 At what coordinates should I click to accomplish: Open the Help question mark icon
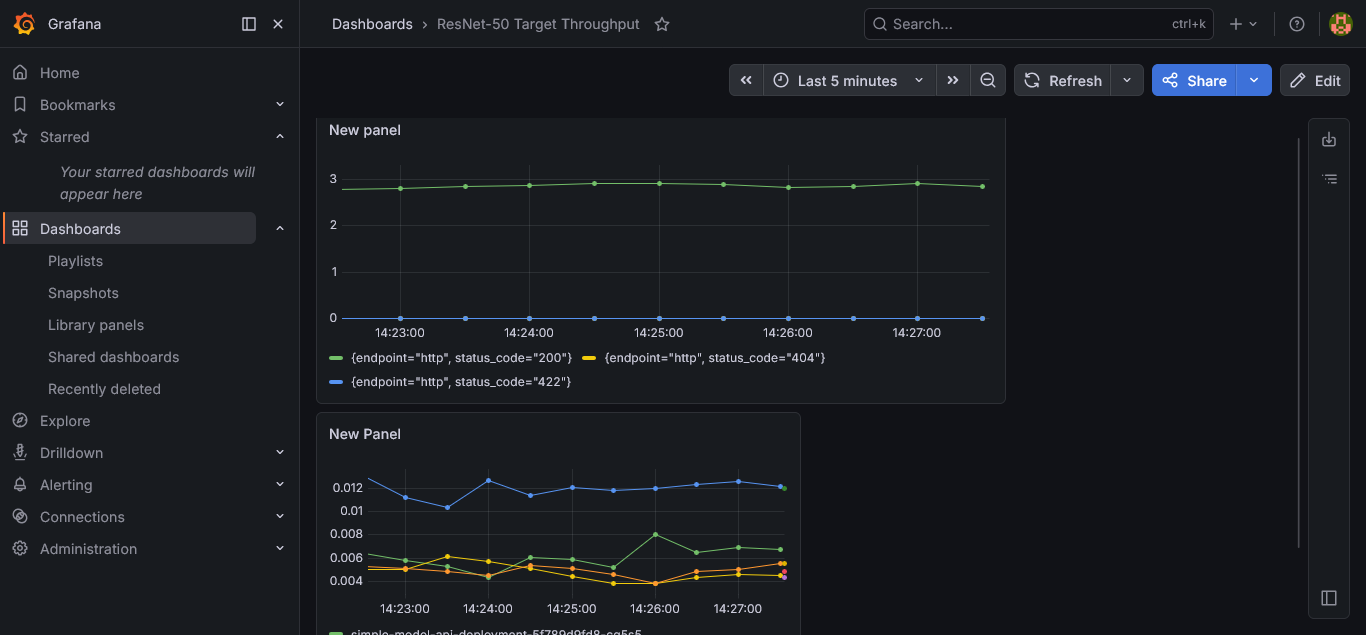tap(1297, 24)
